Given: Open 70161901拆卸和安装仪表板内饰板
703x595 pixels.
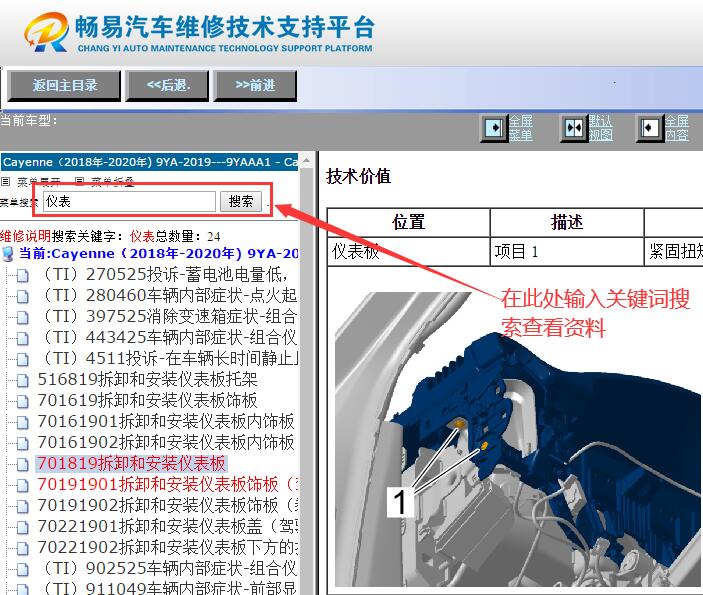Looking at the screenshot, I should [x=166, y=422].
